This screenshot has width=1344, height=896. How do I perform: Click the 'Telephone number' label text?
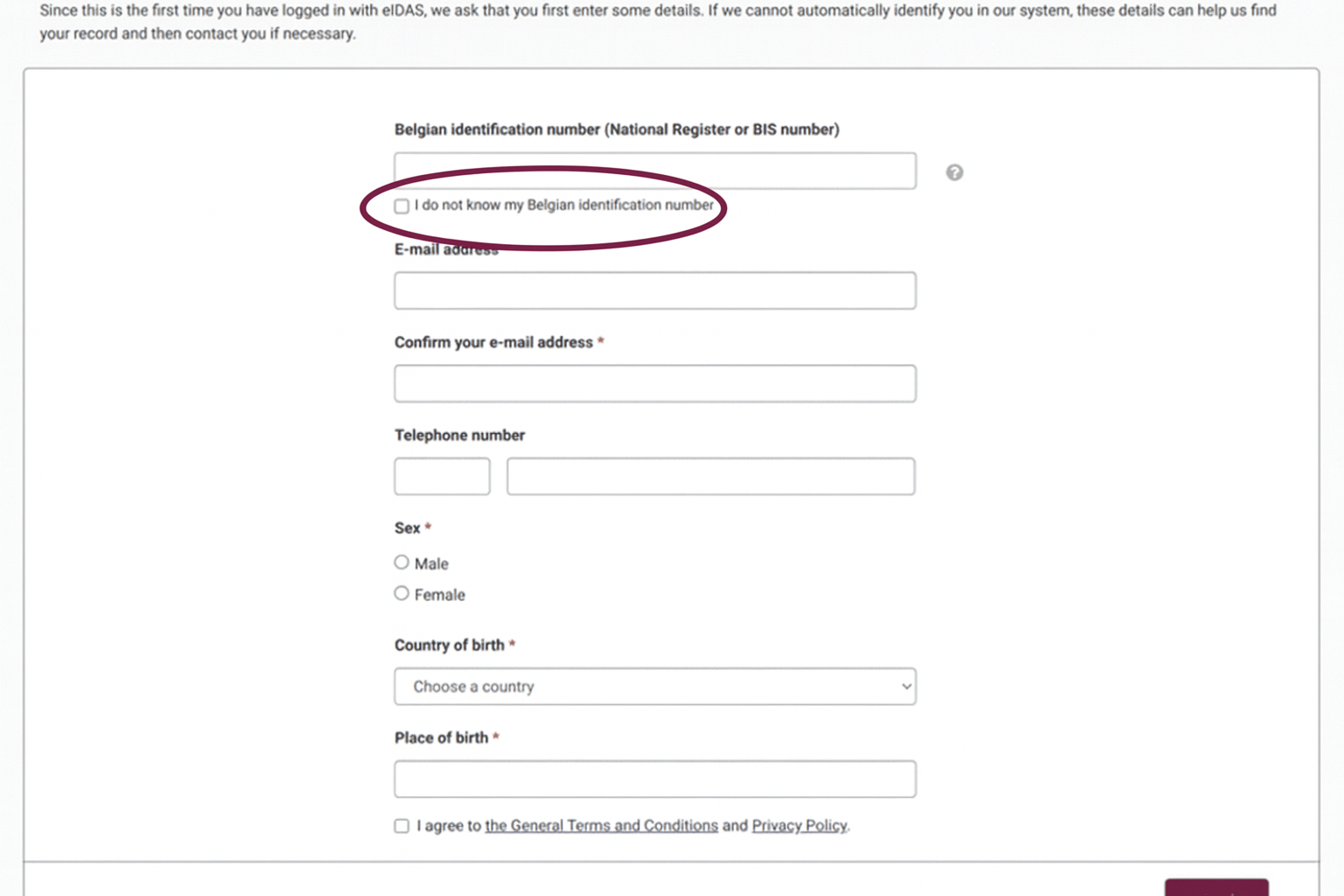pos(459,435)
